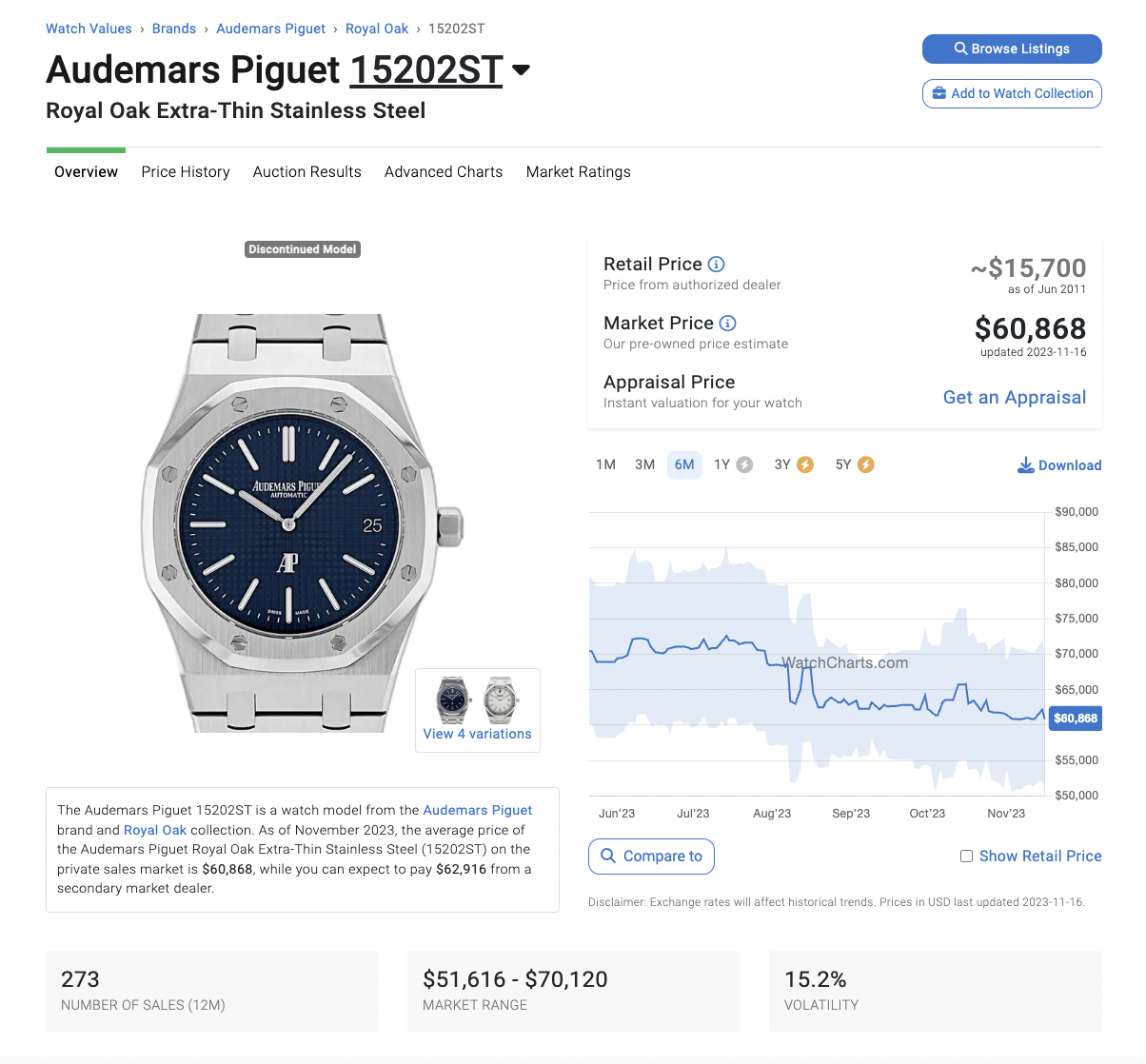Click the Get an Appraisal link

click(x=1015, y=397)
